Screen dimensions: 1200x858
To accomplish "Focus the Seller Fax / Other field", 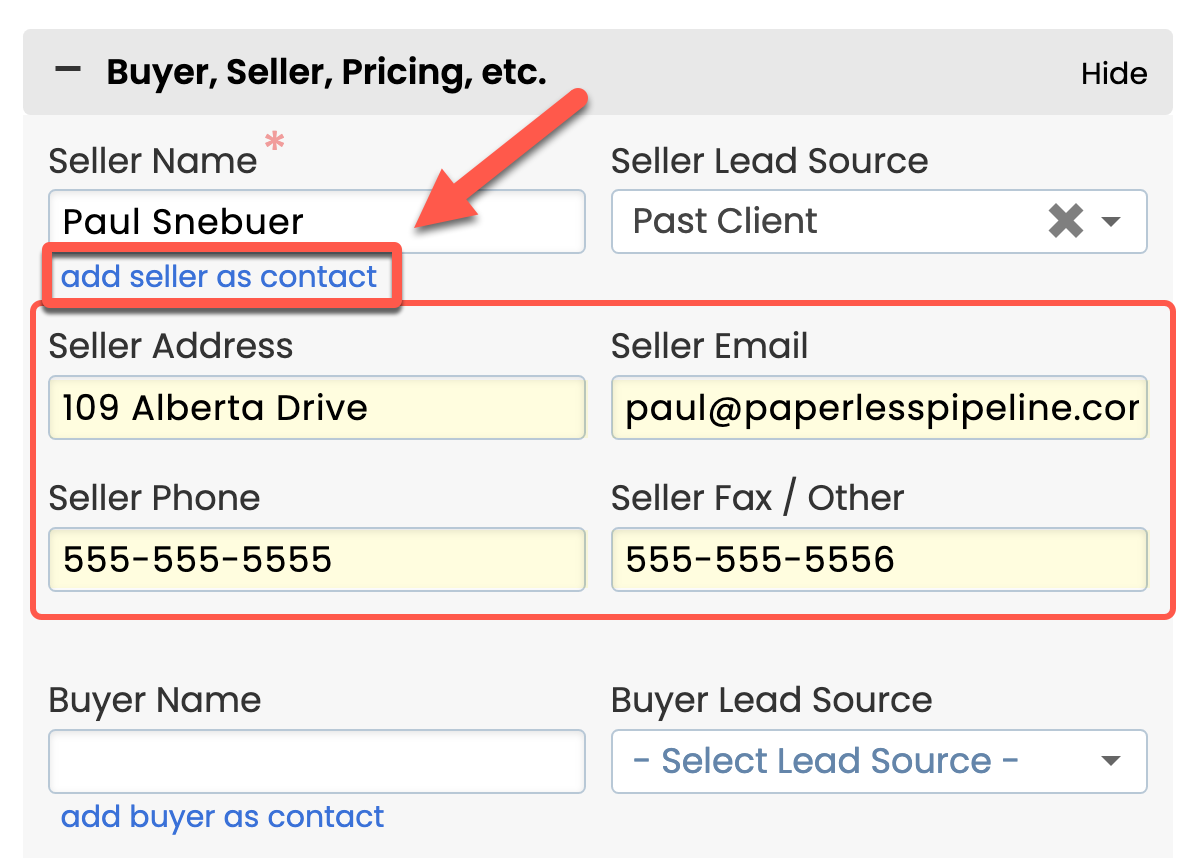I will tap(879, 559).
